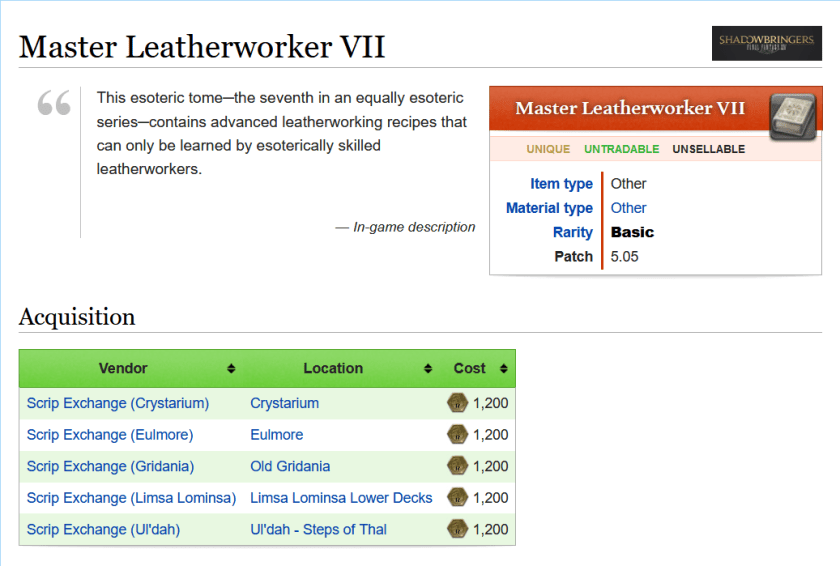
Task: Click scrip icon in Old Gridania row
Action: click(x=458, y=466)
